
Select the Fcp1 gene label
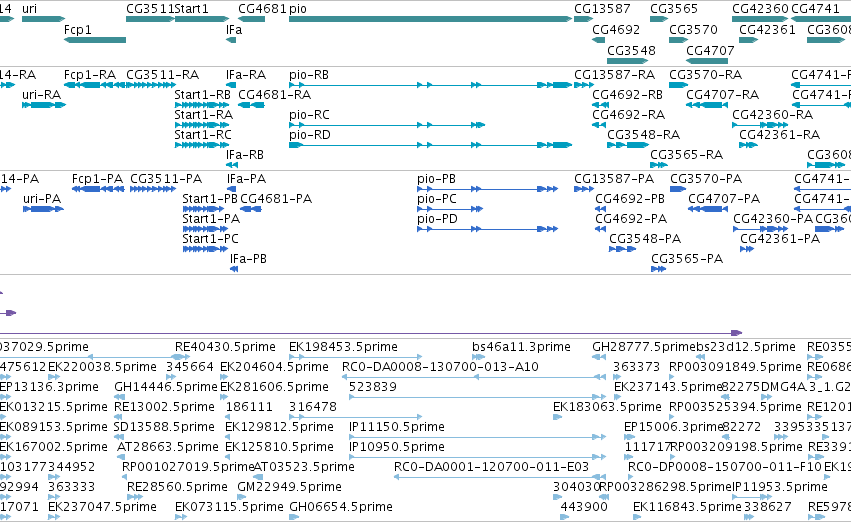[x=78, y=30]
